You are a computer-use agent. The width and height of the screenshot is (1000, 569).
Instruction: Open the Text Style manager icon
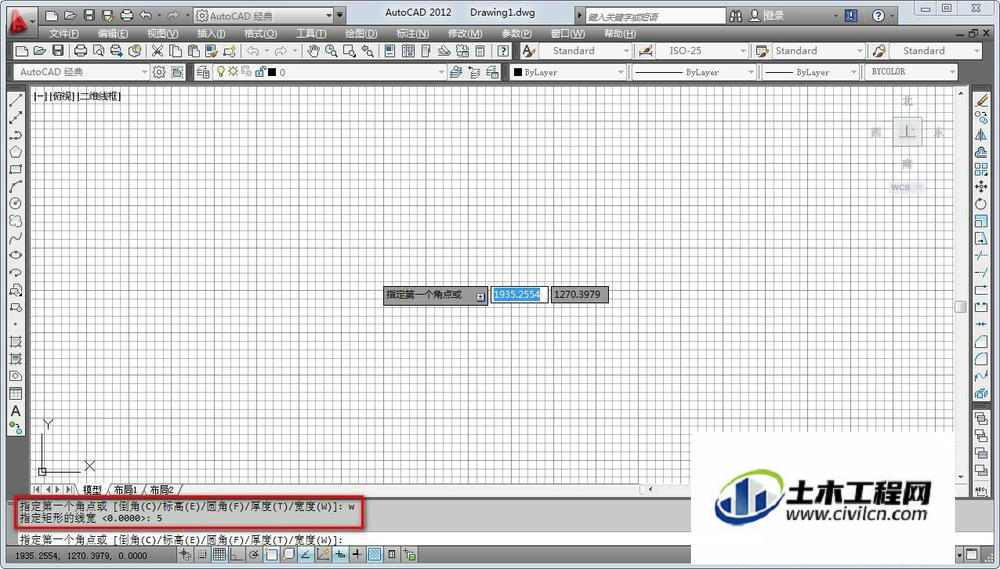[x=528, y=51]
